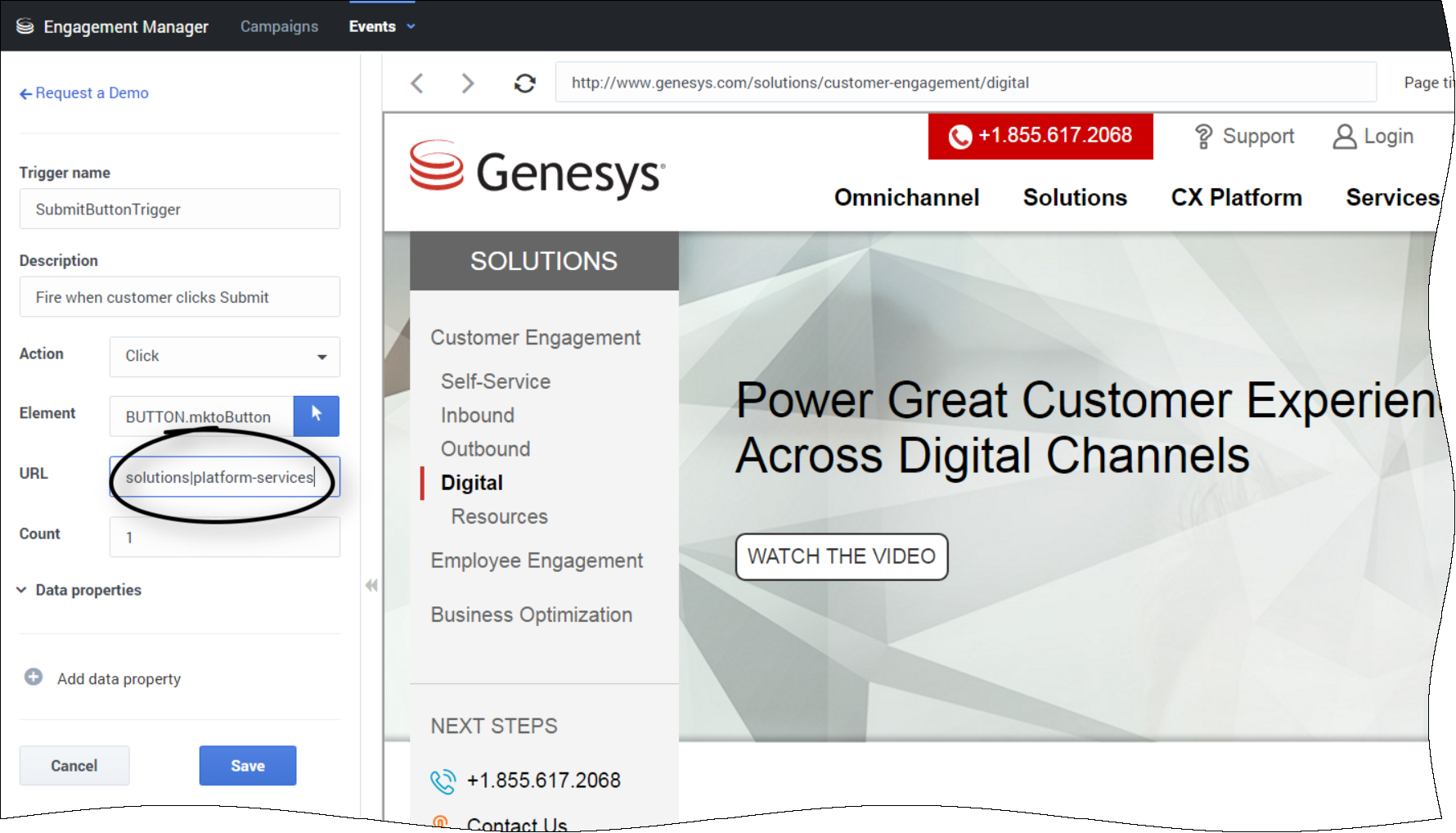
Task: Activate the element picker cursor button
Action: coord(316,416)
